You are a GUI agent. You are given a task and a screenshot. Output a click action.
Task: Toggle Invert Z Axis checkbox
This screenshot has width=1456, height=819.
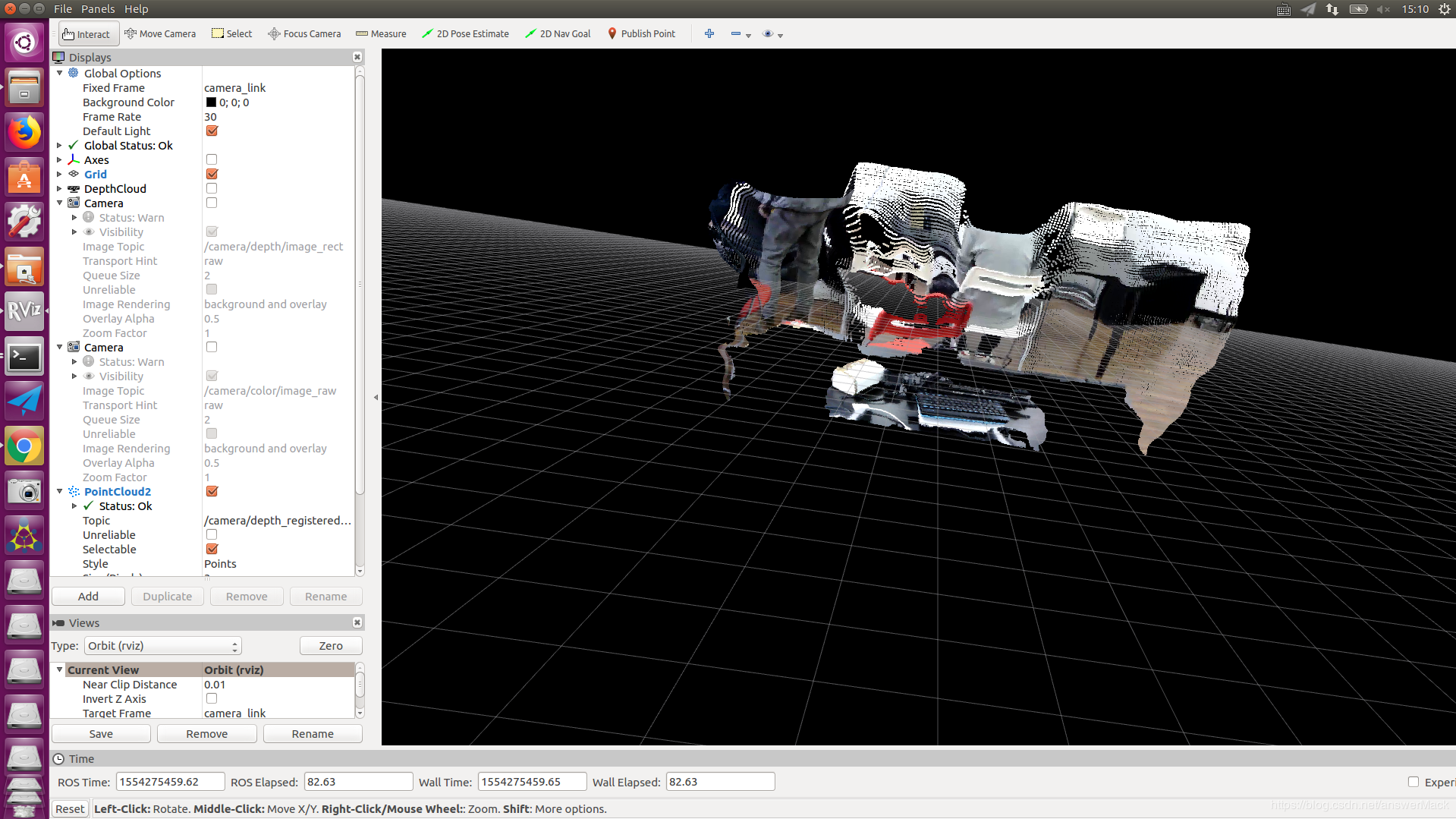pyautogui.click(x=212, y=699)
